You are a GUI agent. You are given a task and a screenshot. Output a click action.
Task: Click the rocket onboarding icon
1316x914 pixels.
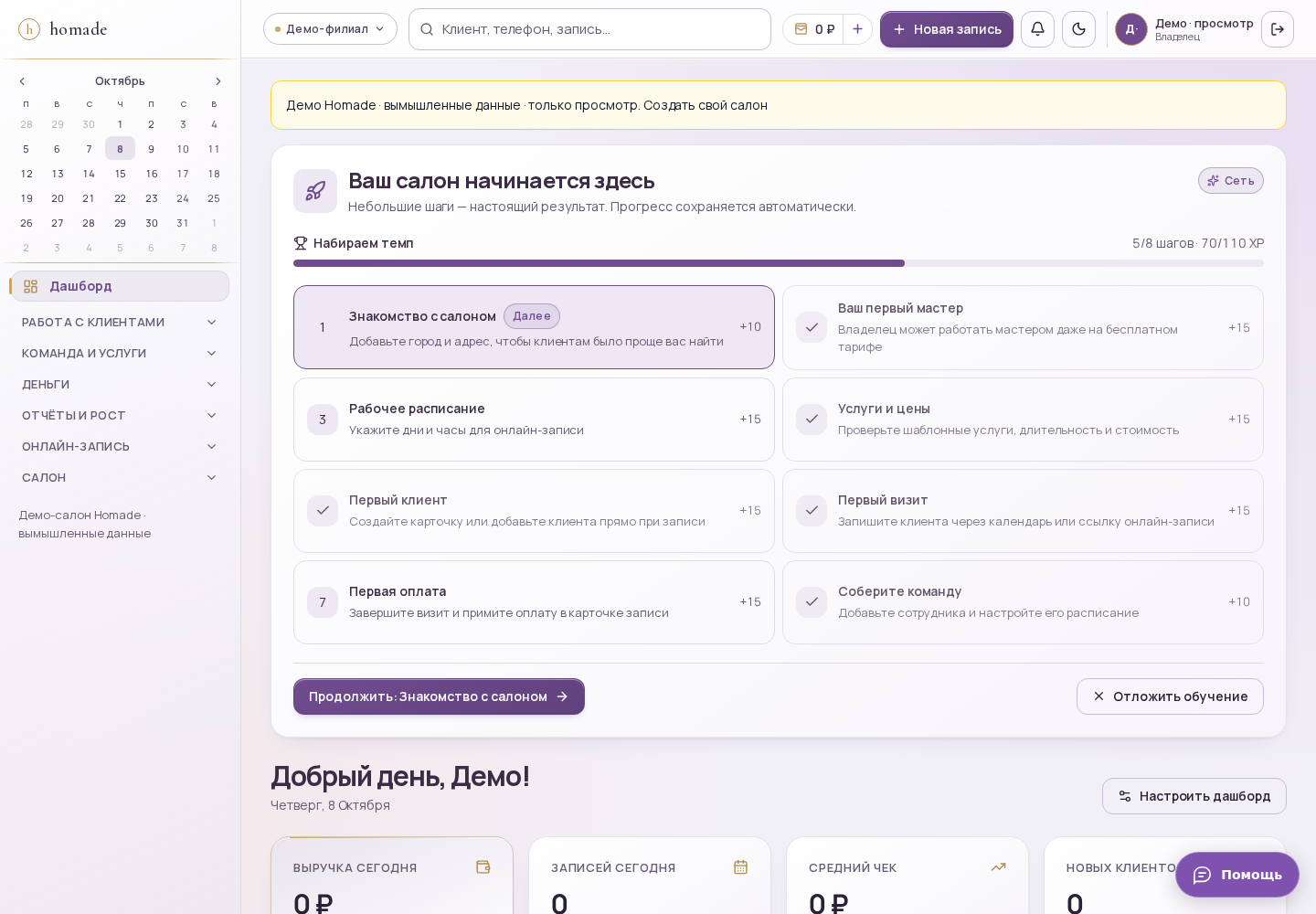point(315,191)
